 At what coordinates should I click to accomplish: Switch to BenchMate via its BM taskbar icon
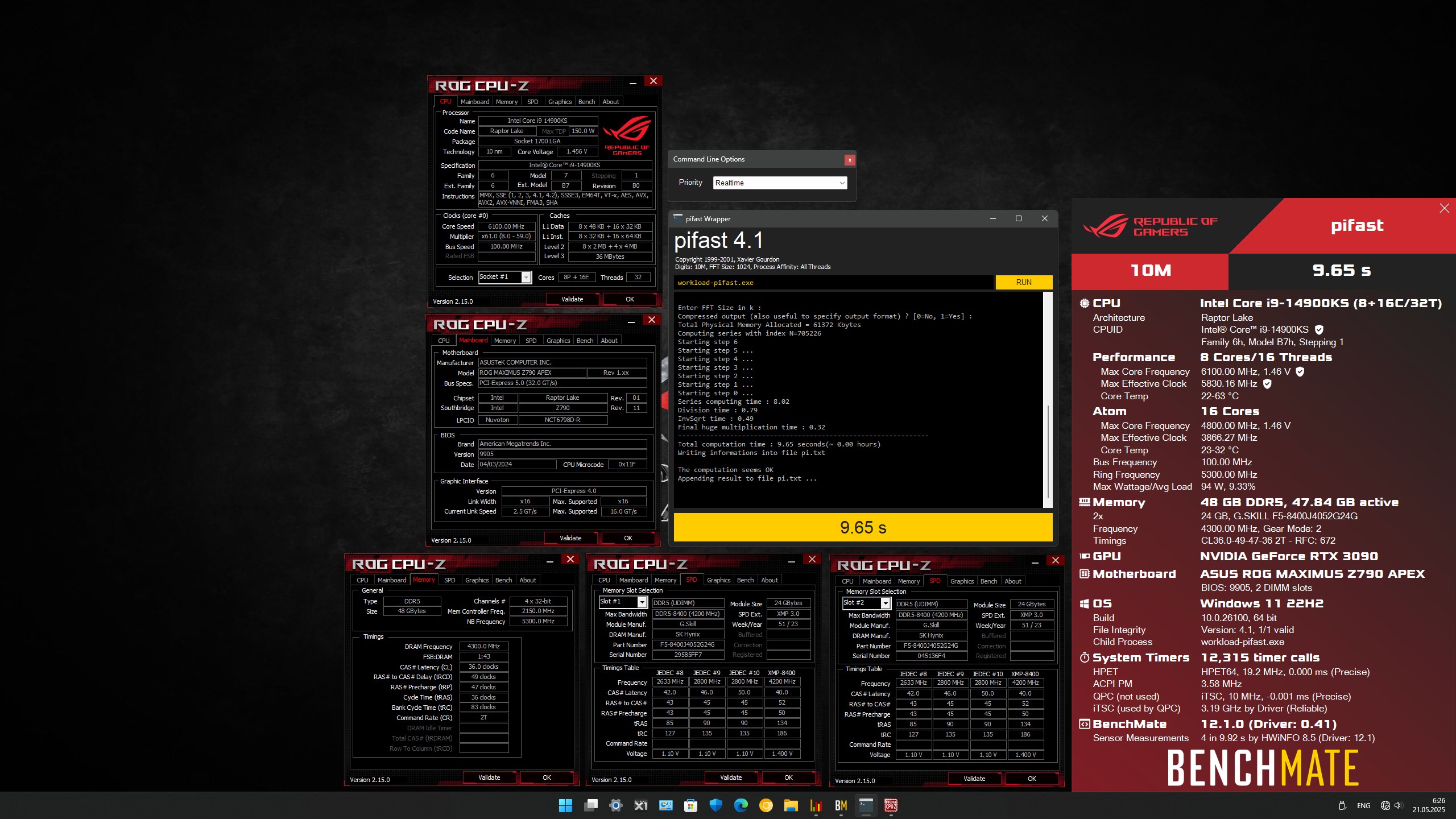click(x=841, y=805)
